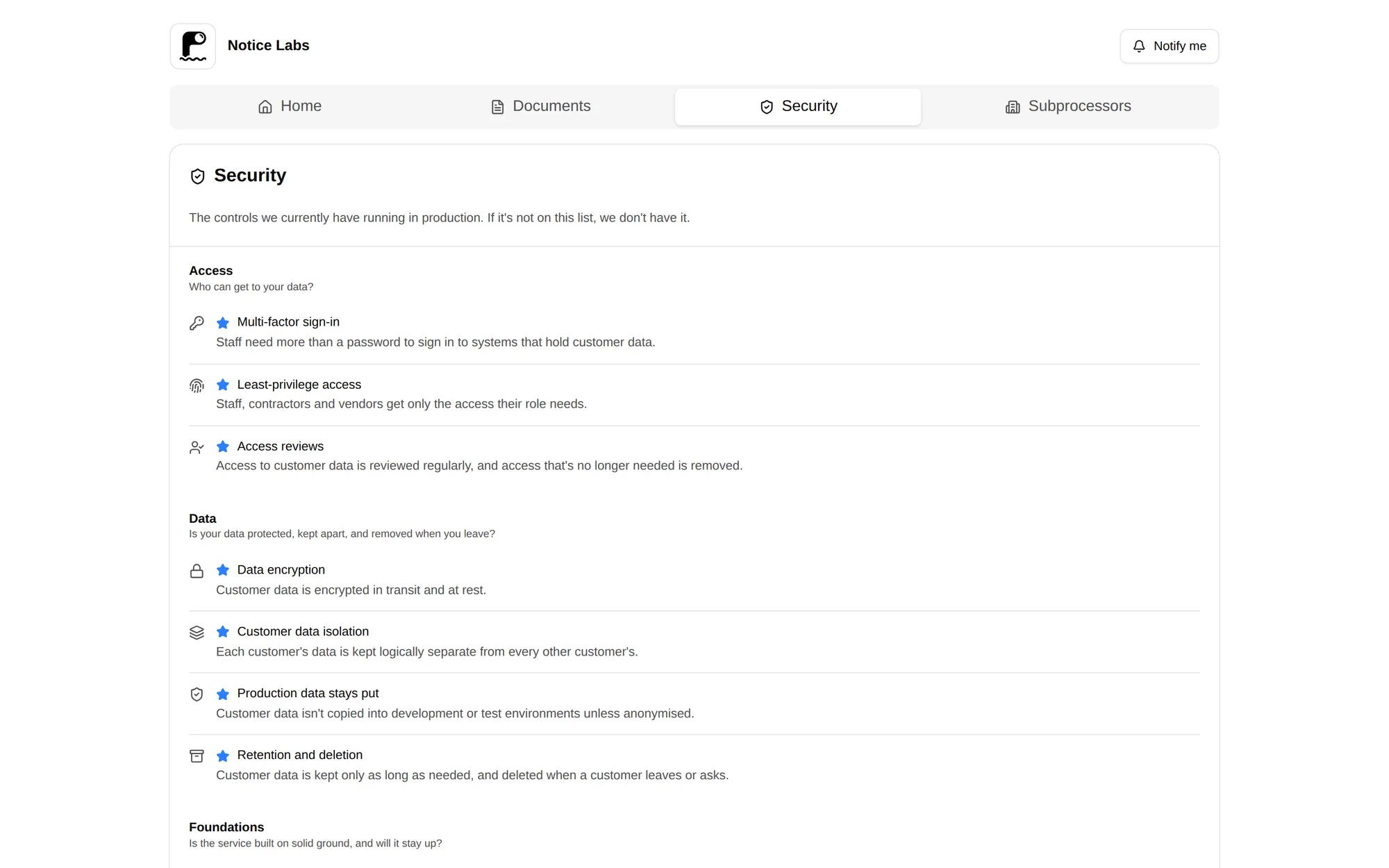Viewport: 1389px width, 868px height.
Task: Click 'Each customer's data is kept logically separate' text
Action: coord(426,652)
